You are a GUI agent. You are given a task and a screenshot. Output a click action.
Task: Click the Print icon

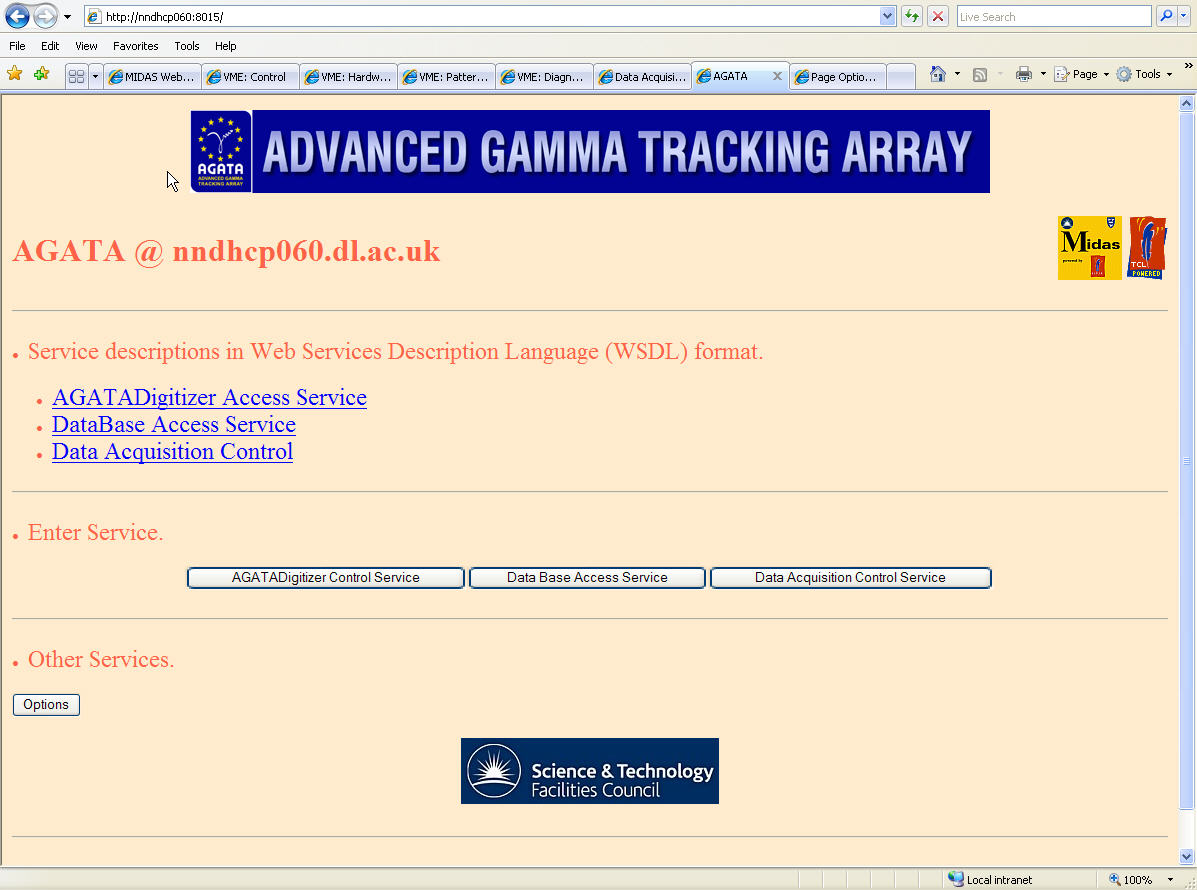point(1024,74)
